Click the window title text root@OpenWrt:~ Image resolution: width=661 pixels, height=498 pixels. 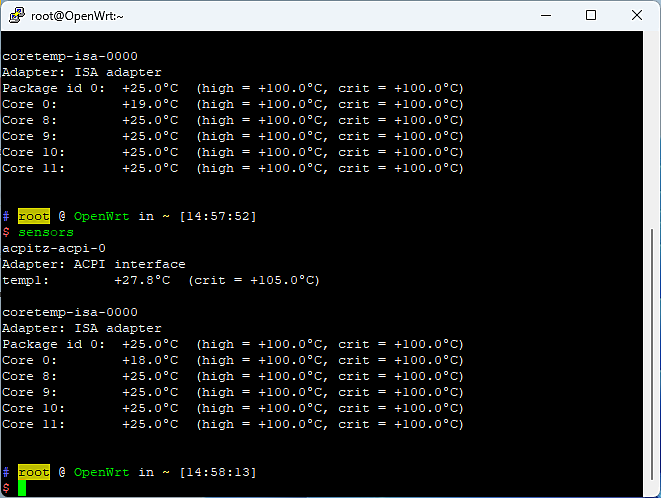click(x=78, y=16)
